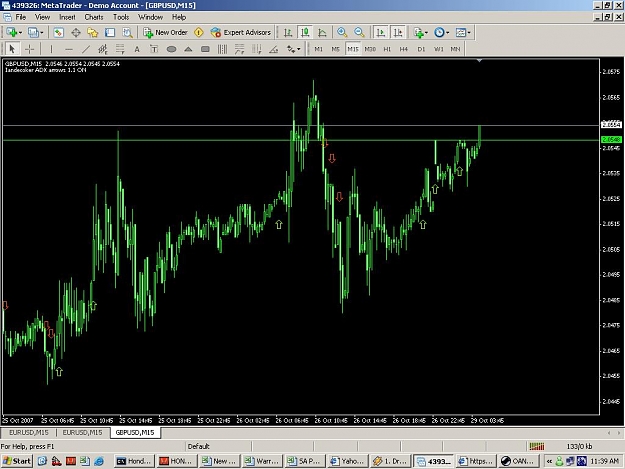Viewport: 625px width, 469px height.
Task: Click the yellow diamond alert icon
Action: [199, 32]
